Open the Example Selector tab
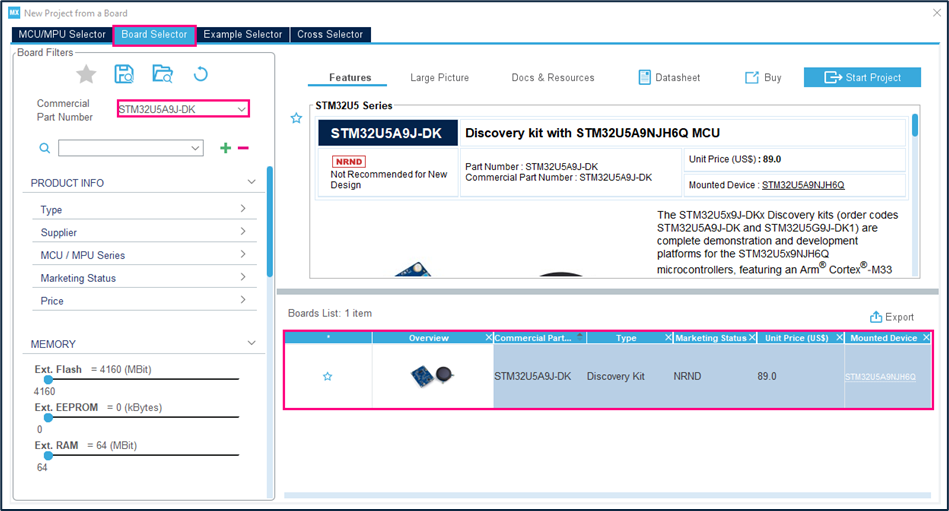949x511 pixels. [243, 35]
